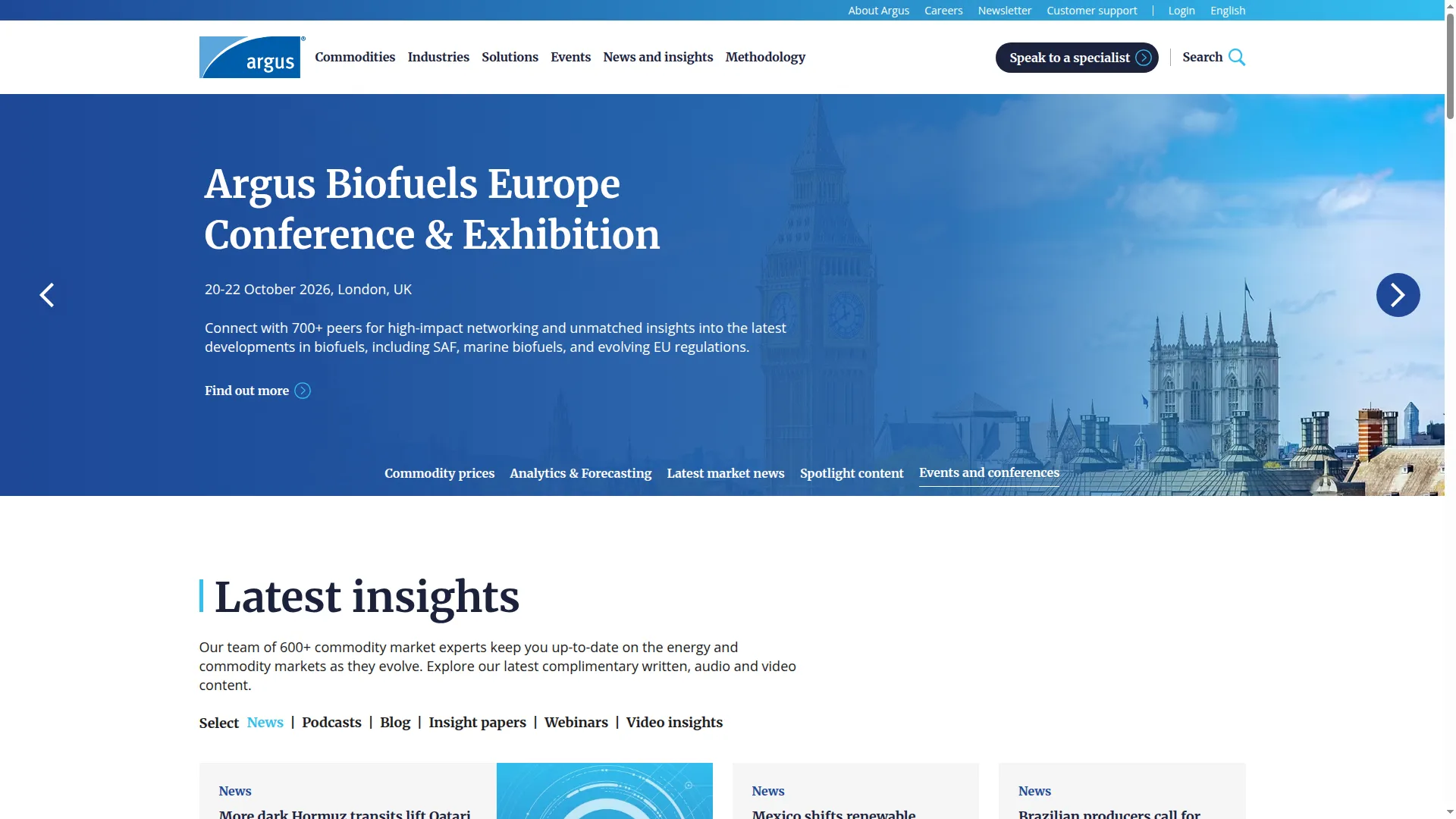Follow the Find out more link
1456x819 pixels.
point(246,391)
